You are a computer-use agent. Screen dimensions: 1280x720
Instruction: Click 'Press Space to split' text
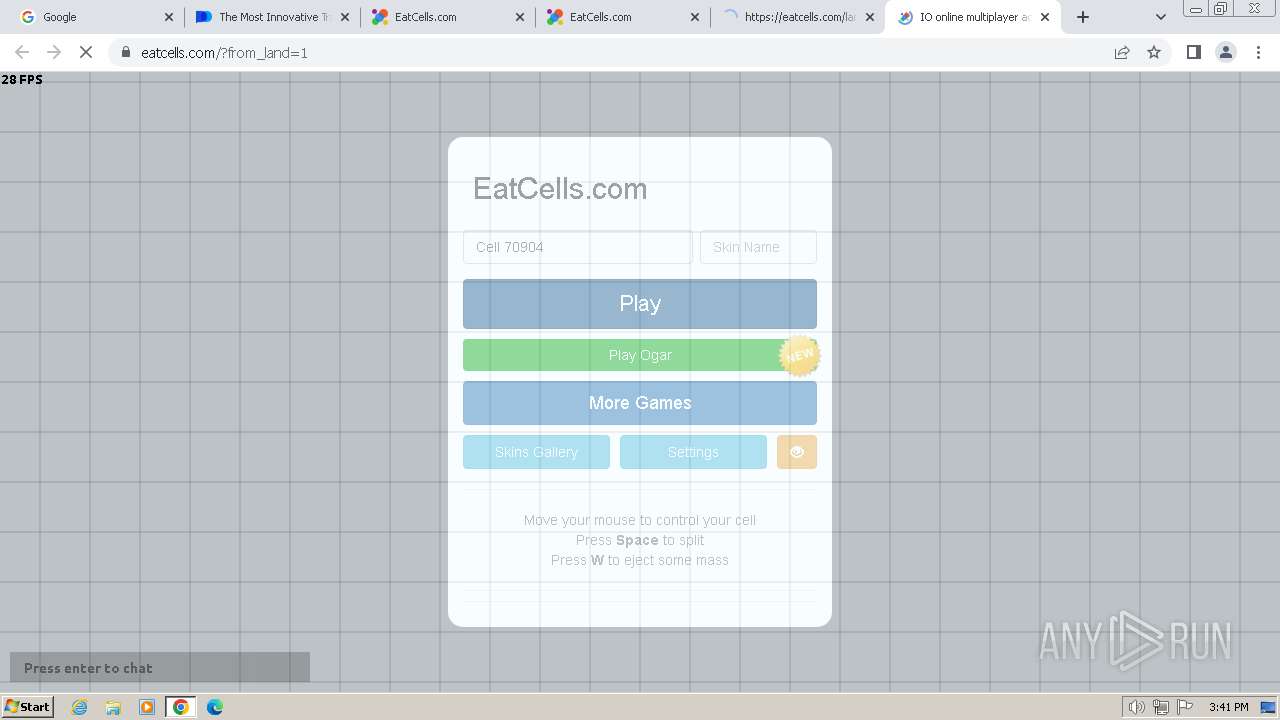click(x=640, y=540)
